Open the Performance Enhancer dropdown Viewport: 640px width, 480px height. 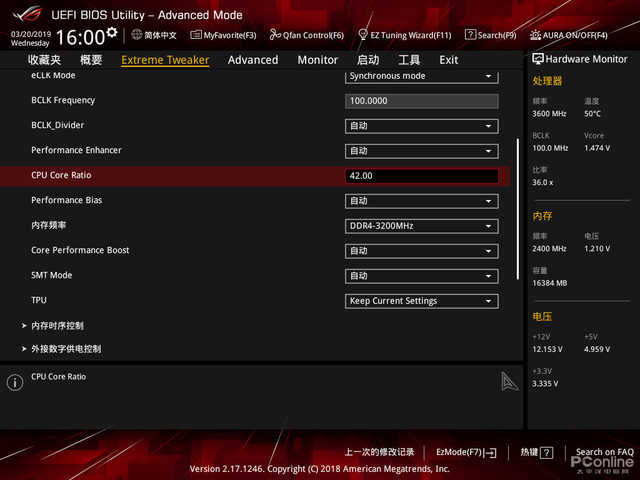pyautogui.click(x=422, y=151)
